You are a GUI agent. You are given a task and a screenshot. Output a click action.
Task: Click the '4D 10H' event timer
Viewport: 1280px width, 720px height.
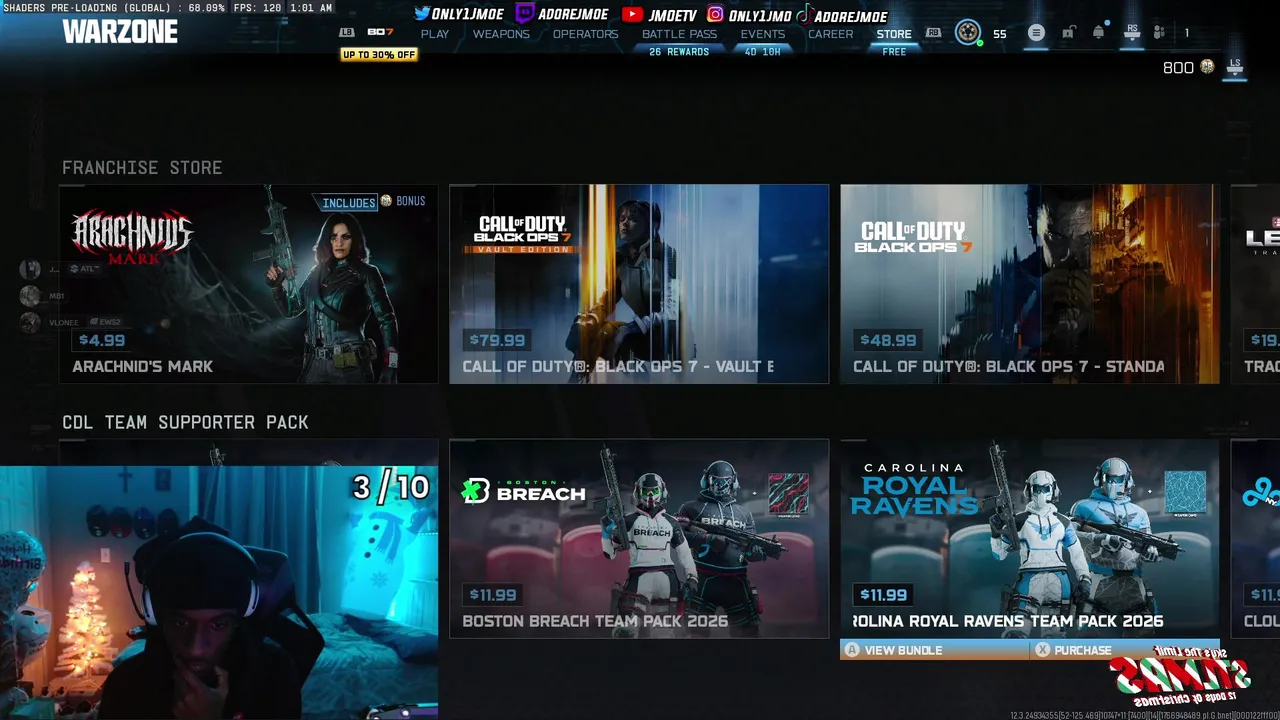[x=763, y=52]
